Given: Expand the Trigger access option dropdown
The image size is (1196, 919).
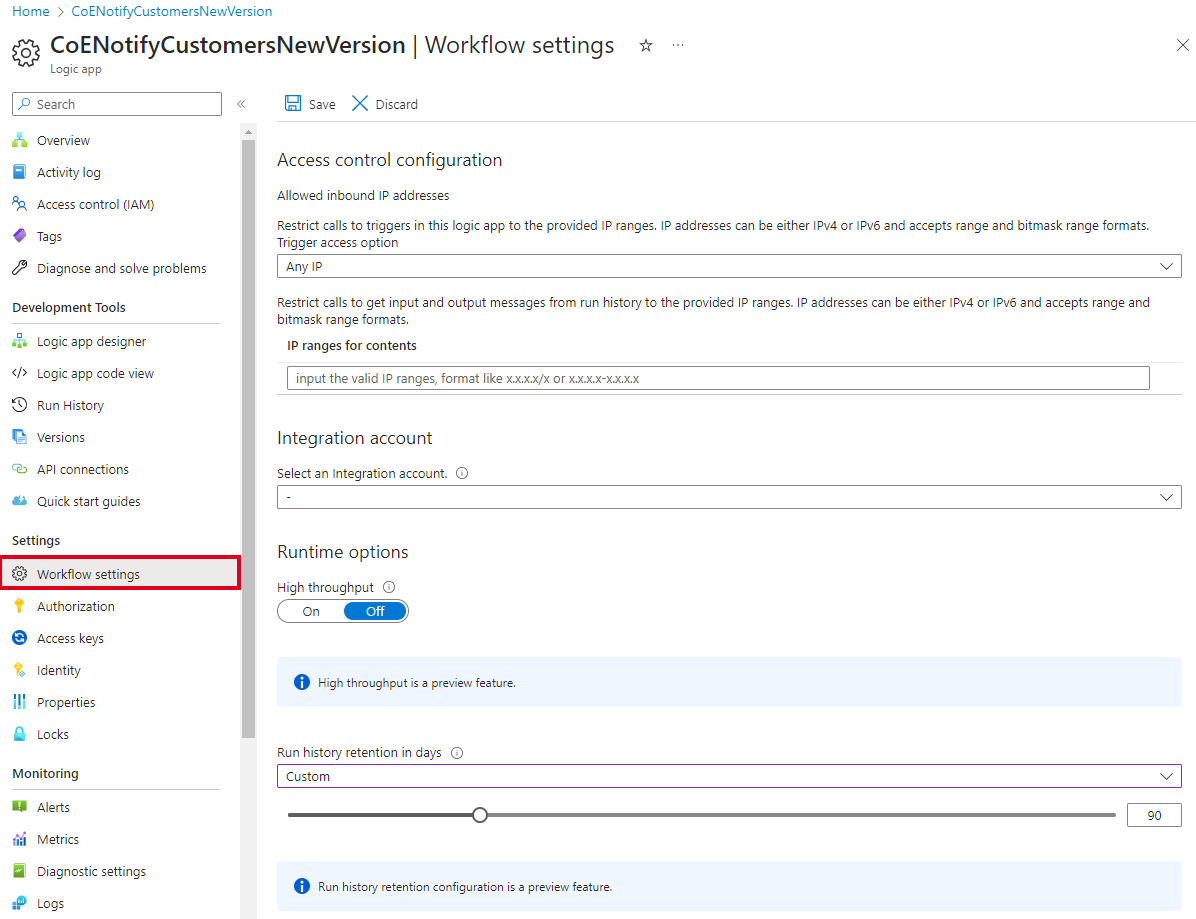Looking at the screenshot, I should click(x=728, y=267).
